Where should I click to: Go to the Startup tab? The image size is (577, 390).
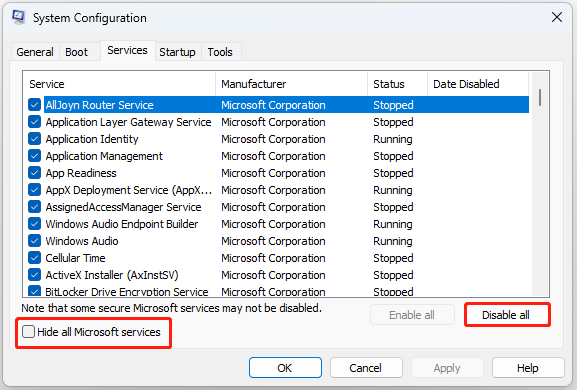click(177, 52)
